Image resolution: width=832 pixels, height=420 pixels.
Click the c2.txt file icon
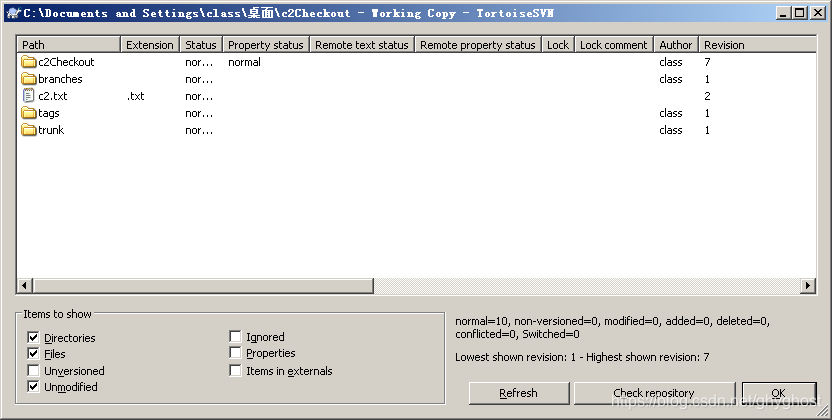click(x=29, y=96)
